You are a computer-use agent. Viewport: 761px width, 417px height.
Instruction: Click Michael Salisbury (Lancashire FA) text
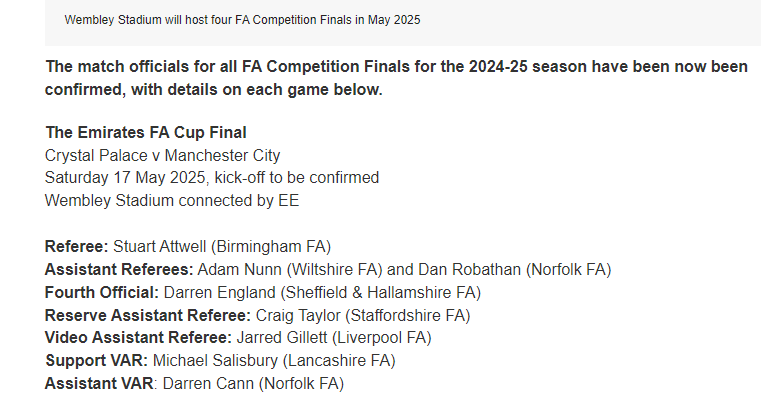tap(274, 360)
